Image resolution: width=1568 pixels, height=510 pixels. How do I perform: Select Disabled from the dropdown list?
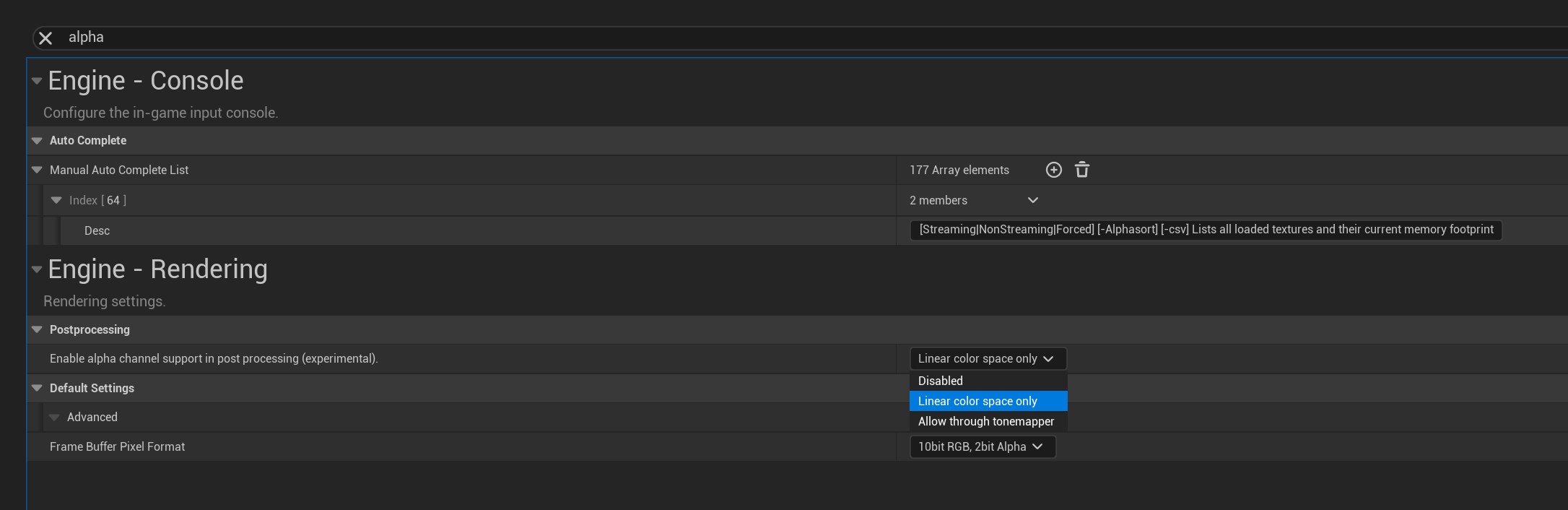941,381
